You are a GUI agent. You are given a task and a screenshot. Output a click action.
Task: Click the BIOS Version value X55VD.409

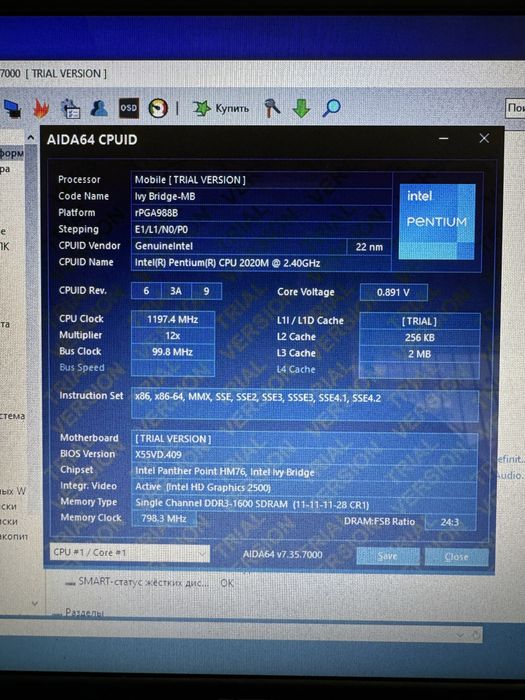click(304, 455)
